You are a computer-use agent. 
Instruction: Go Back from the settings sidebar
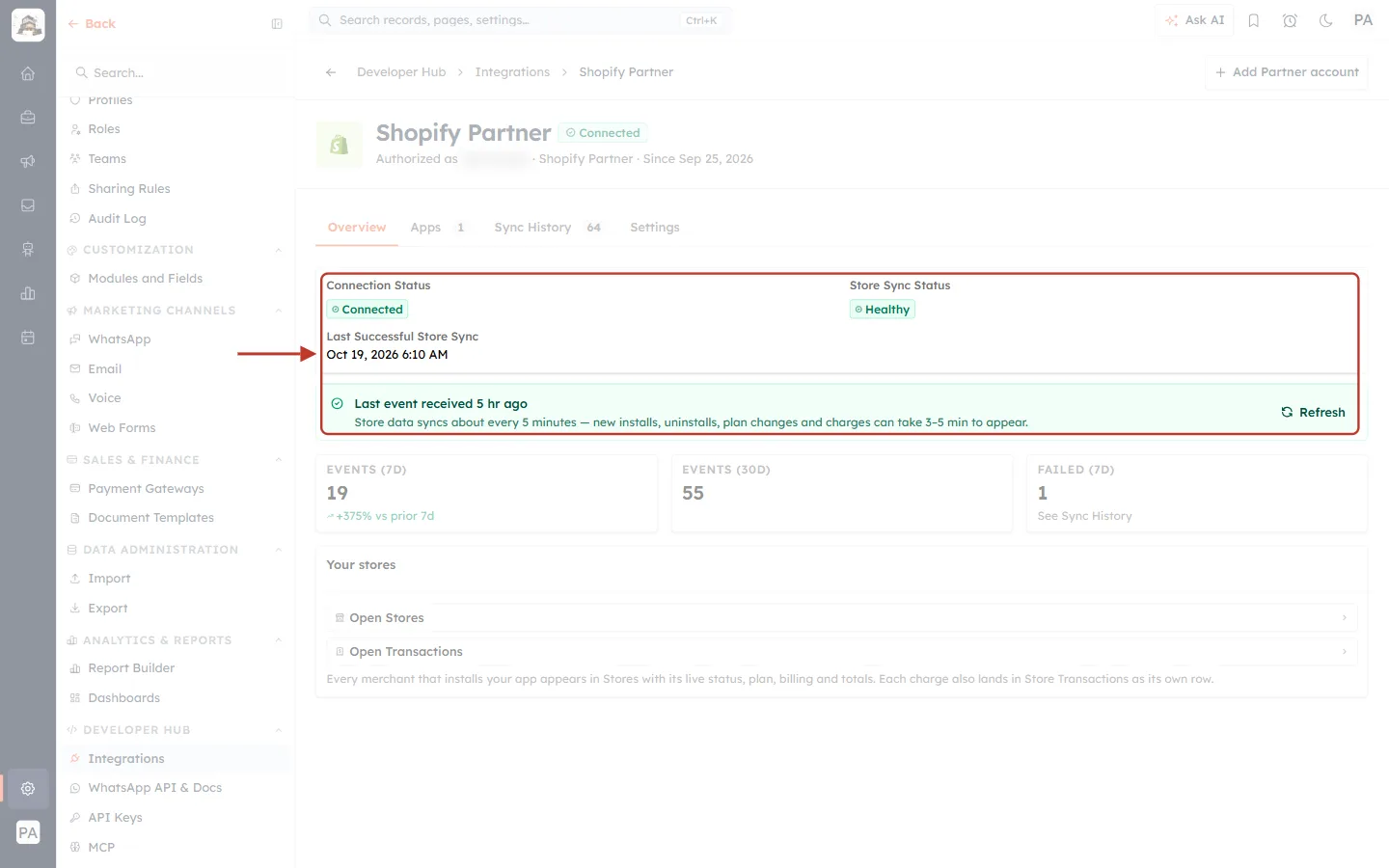tap(92, 24)
